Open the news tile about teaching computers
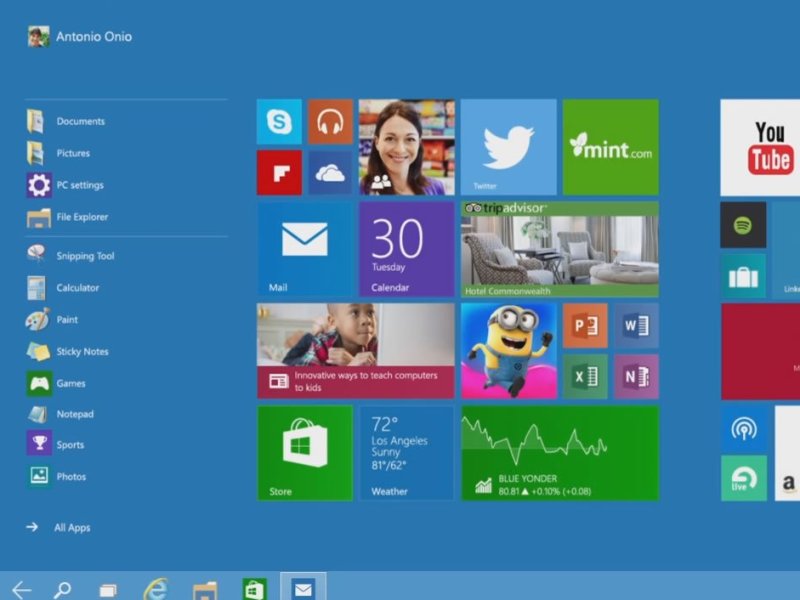Screen dimensions: 800x600 (356, 351)
